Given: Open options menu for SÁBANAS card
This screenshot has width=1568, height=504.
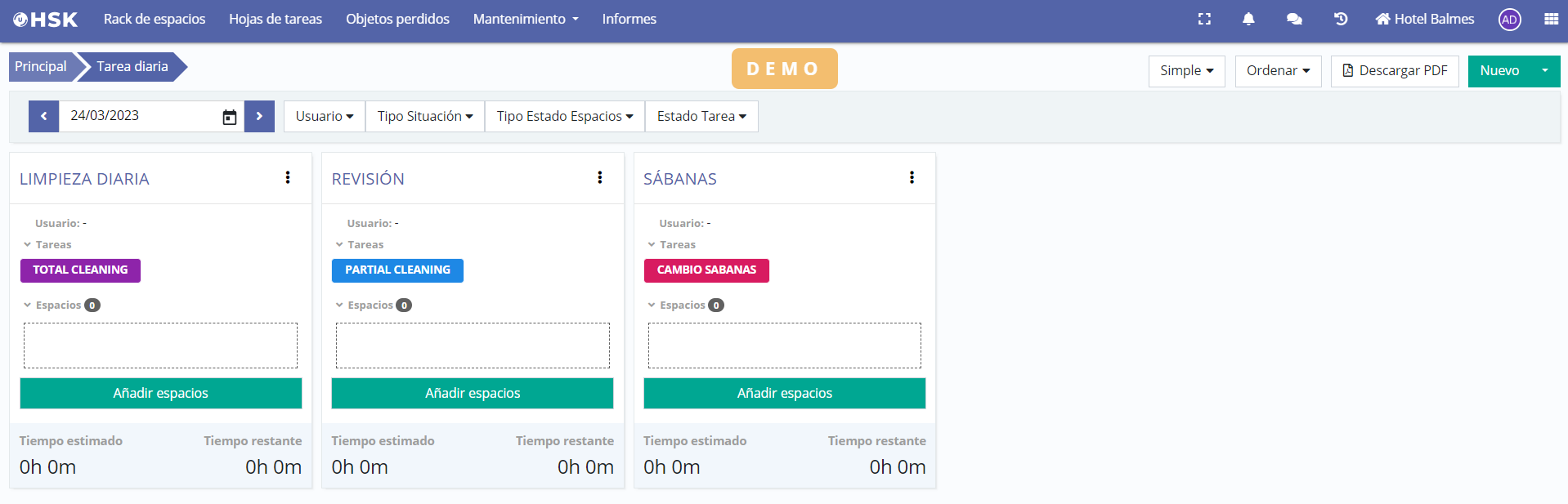Looking at the screenshot, I should [x=912, y=178].
